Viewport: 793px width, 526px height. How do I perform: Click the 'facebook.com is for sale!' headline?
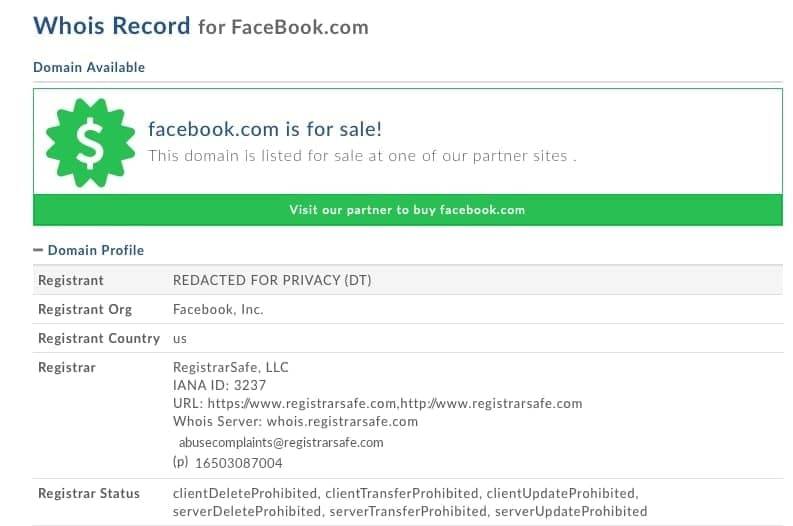pyautogui.click(x=265, y=129)
